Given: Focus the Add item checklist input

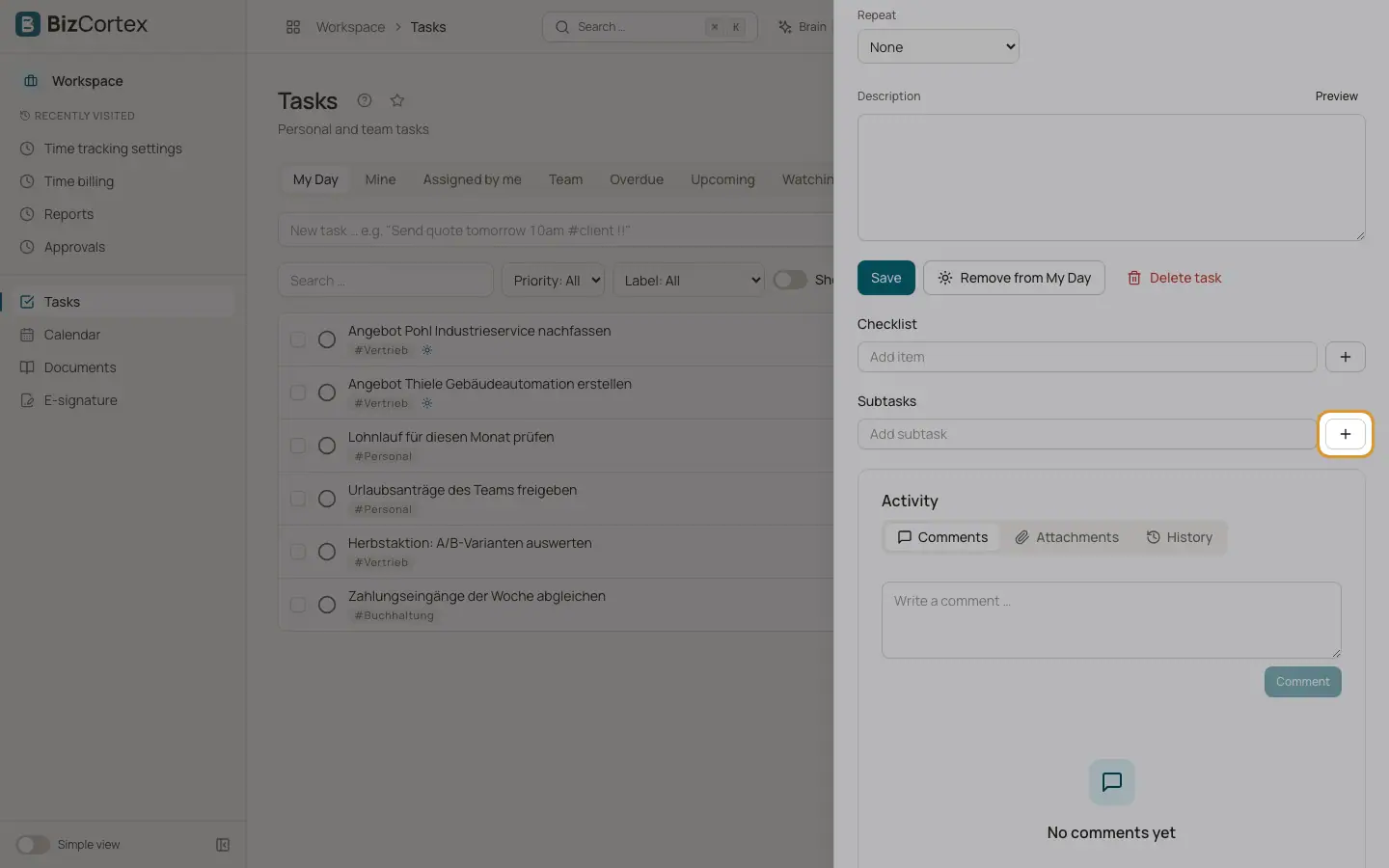Looking at the screenshot, I should 1087,357.
